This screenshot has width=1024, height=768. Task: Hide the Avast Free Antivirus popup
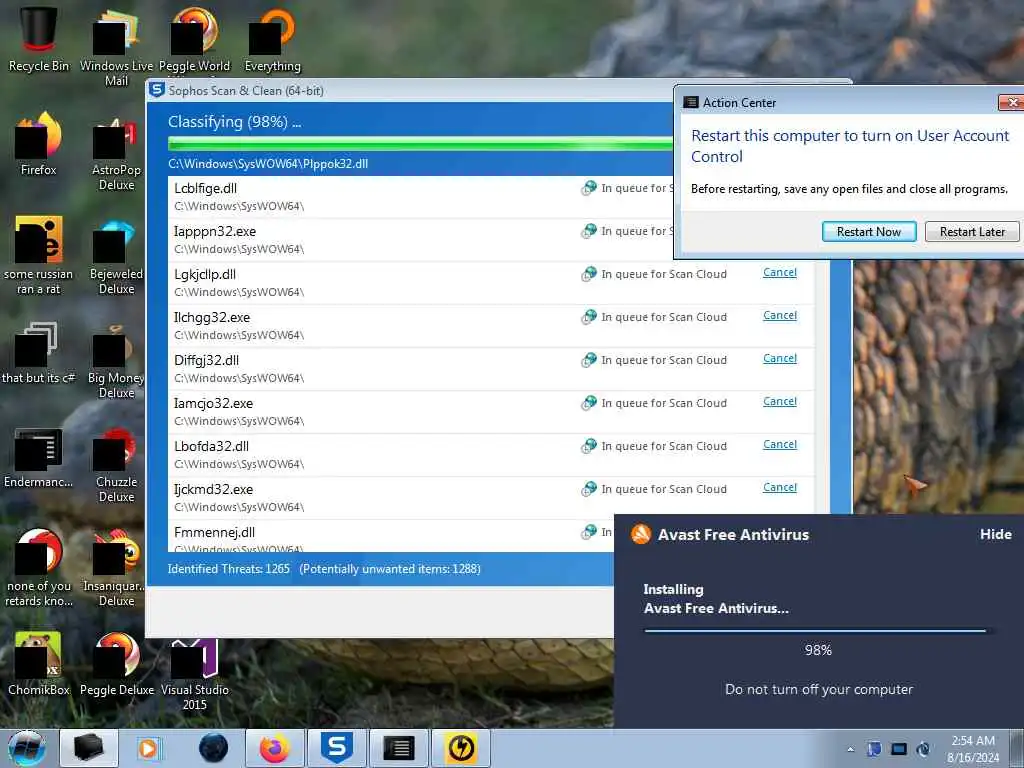[x=995, y=534]
